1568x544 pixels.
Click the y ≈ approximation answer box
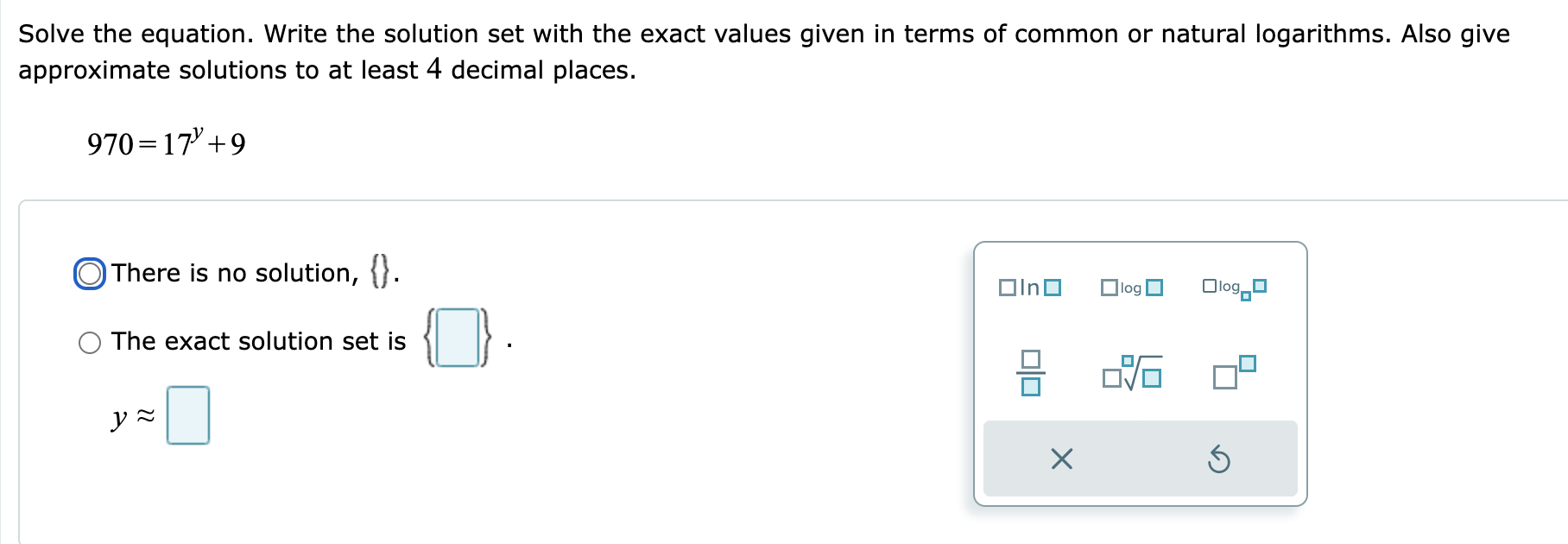188,415
